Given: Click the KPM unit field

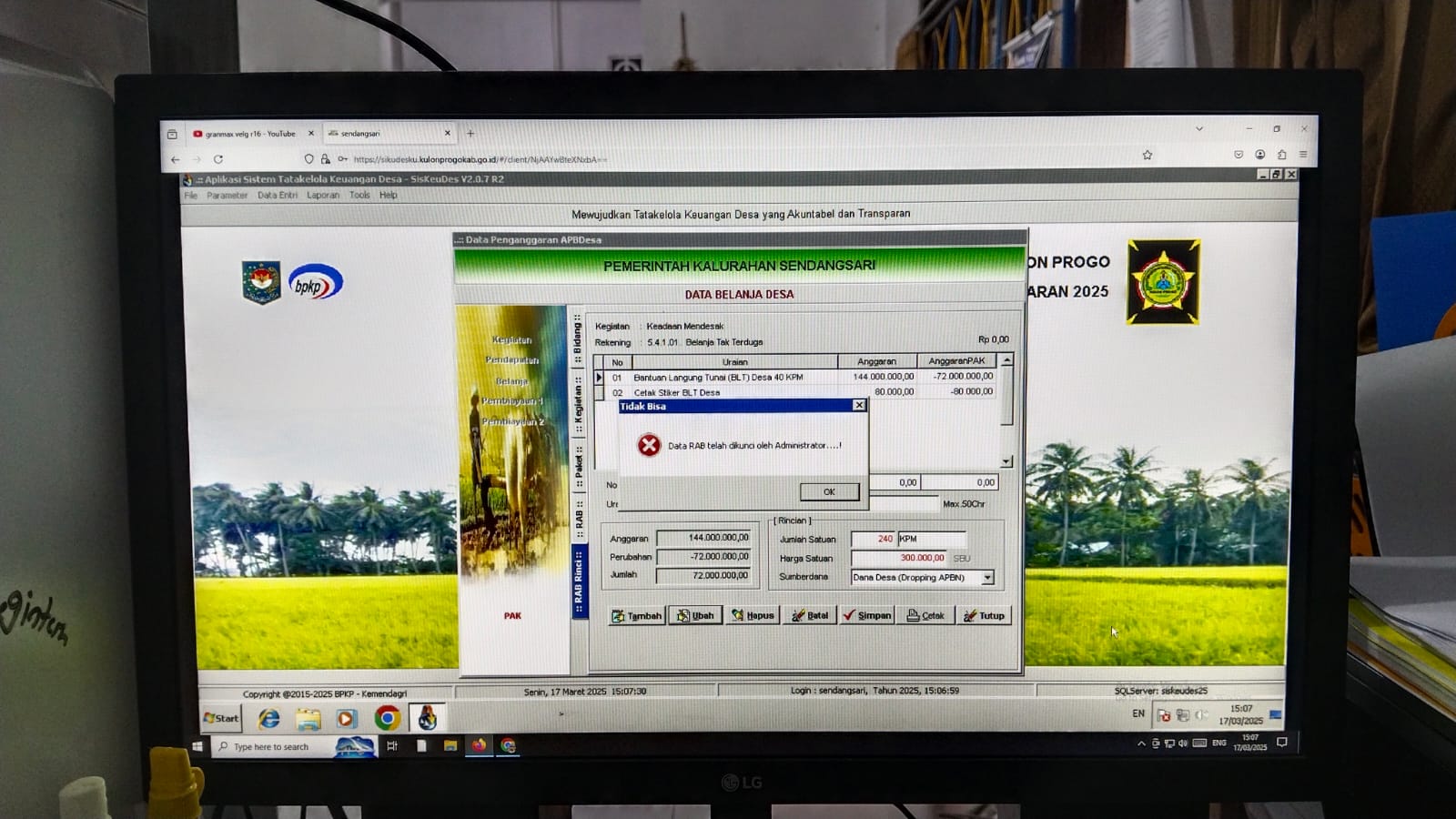Looking at the screenshot, I should (x=932, y=539).
